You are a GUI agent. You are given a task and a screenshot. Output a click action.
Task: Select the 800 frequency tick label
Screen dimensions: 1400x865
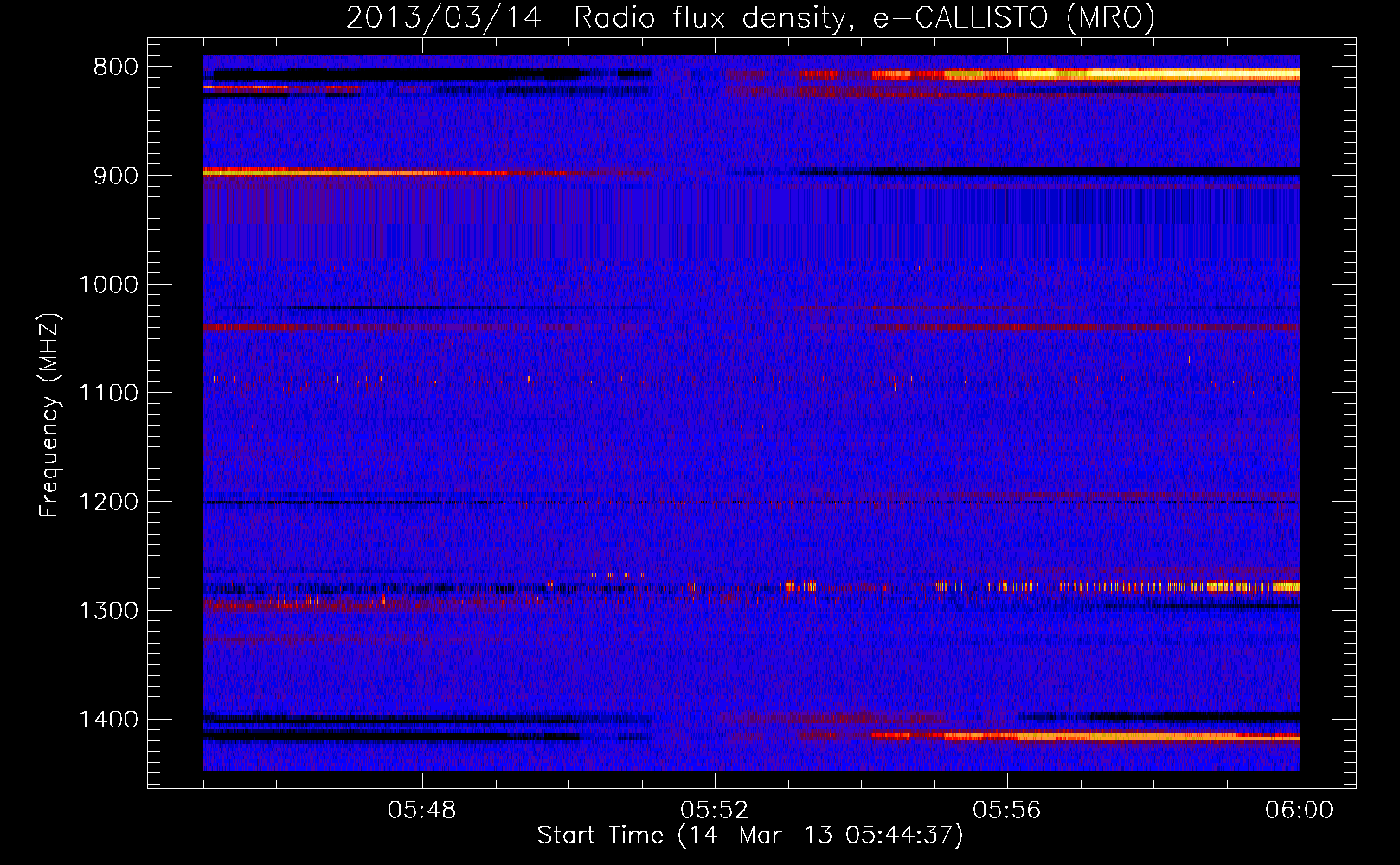coord(116,67)
